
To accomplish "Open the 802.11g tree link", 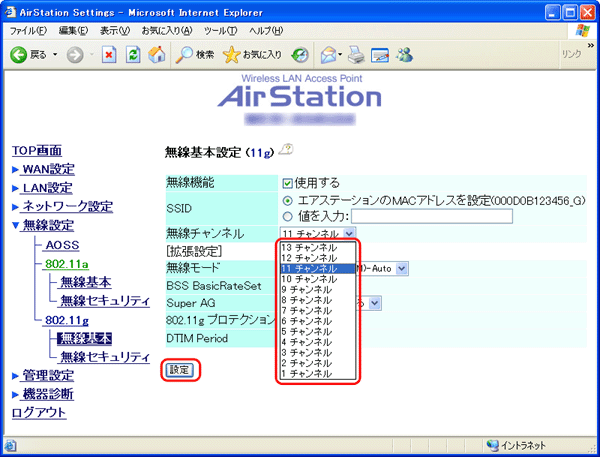I will pyautogui.click(x=67, y=320).
